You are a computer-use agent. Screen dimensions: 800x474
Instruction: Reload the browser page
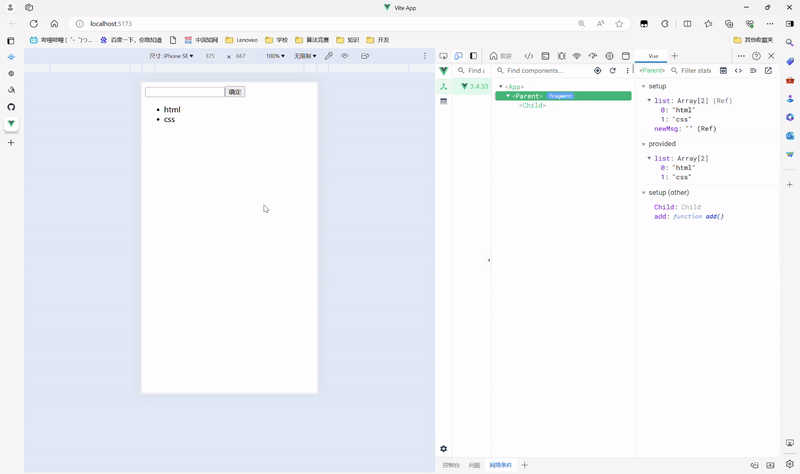[x=34, y=23]
